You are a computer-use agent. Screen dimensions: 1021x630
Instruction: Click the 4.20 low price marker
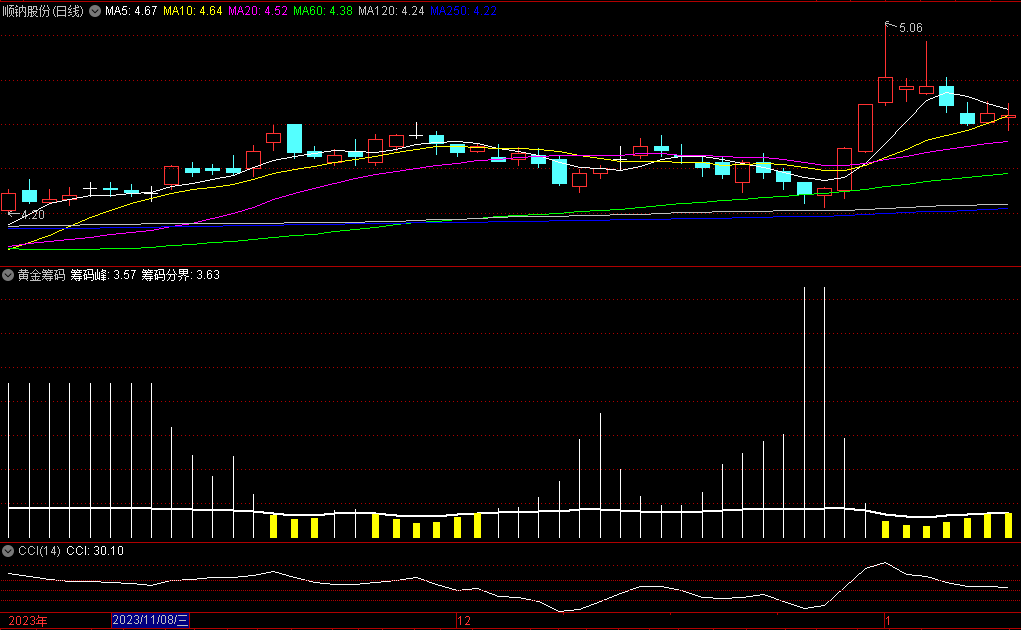pos(33,215)
